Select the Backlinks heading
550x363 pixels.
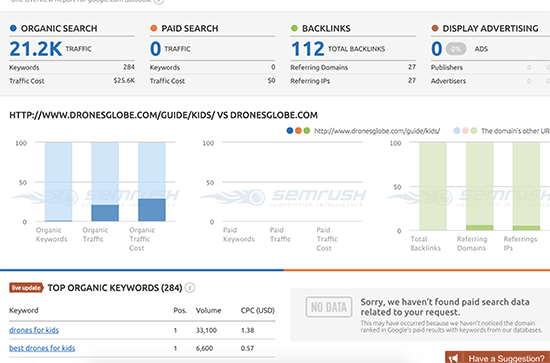(326, 28)
